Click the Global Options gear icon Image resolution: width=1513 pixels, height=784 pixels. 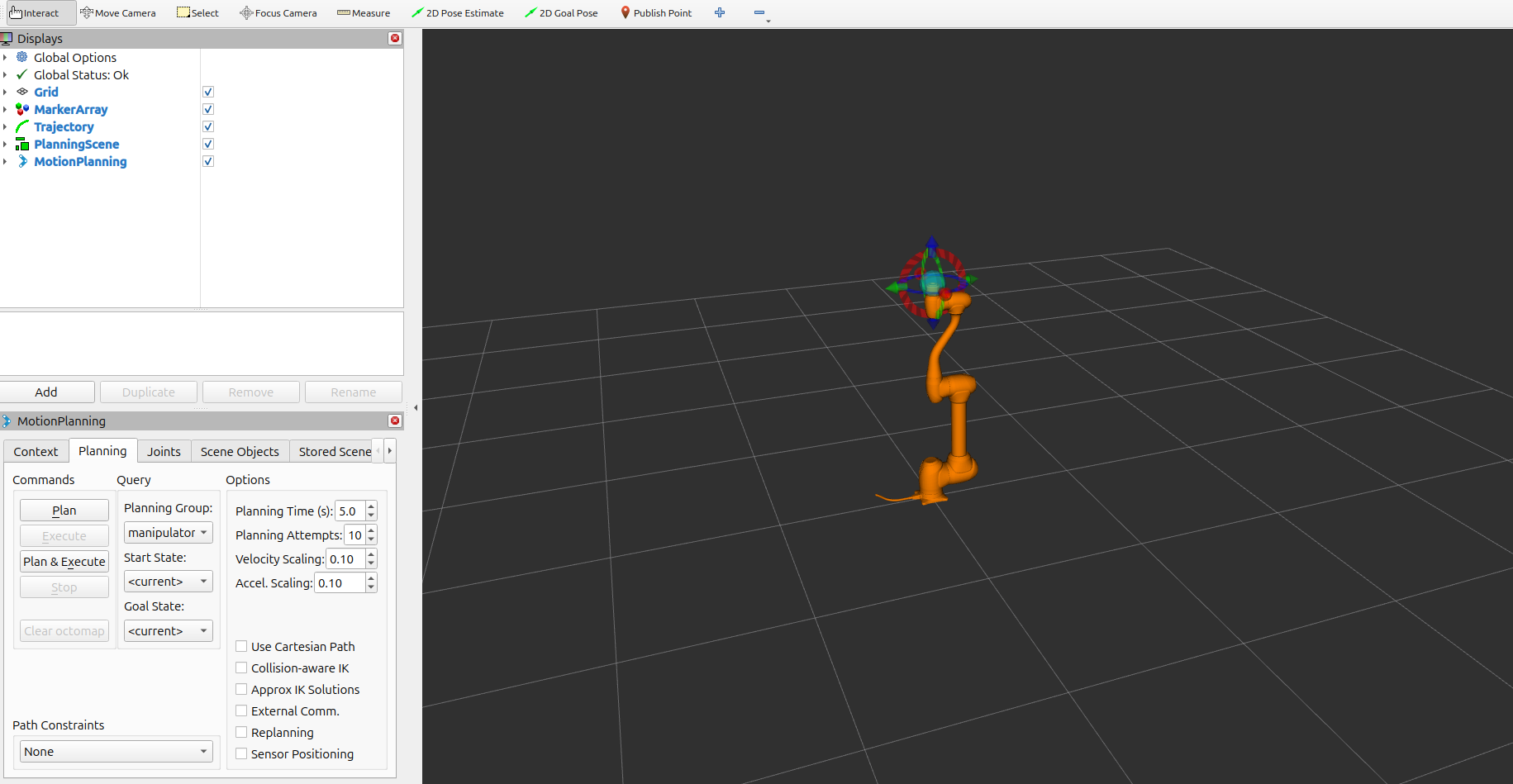pyautogui.click(x=22, y=57)
